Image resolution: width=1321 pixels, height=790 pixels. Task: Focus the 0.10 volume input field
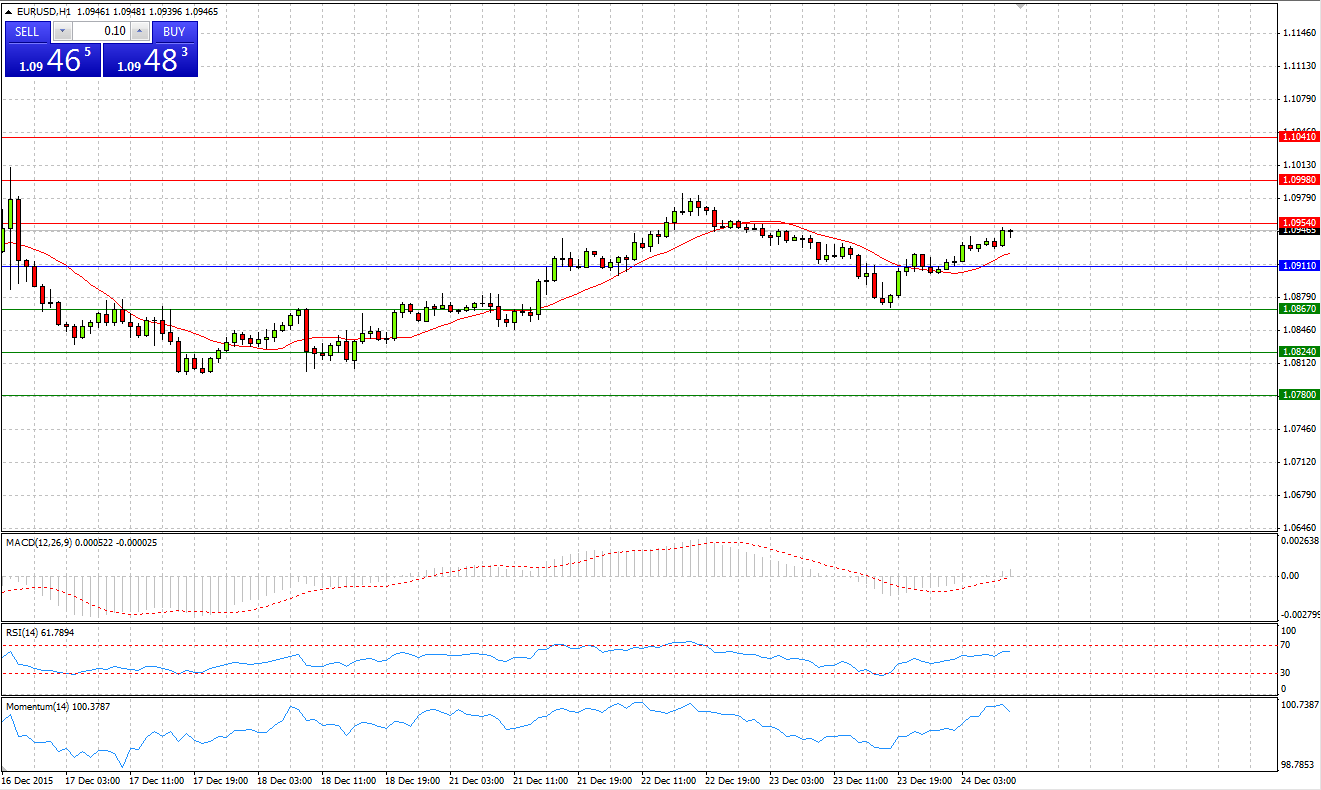pyautogui.click(x=101, y=31)
